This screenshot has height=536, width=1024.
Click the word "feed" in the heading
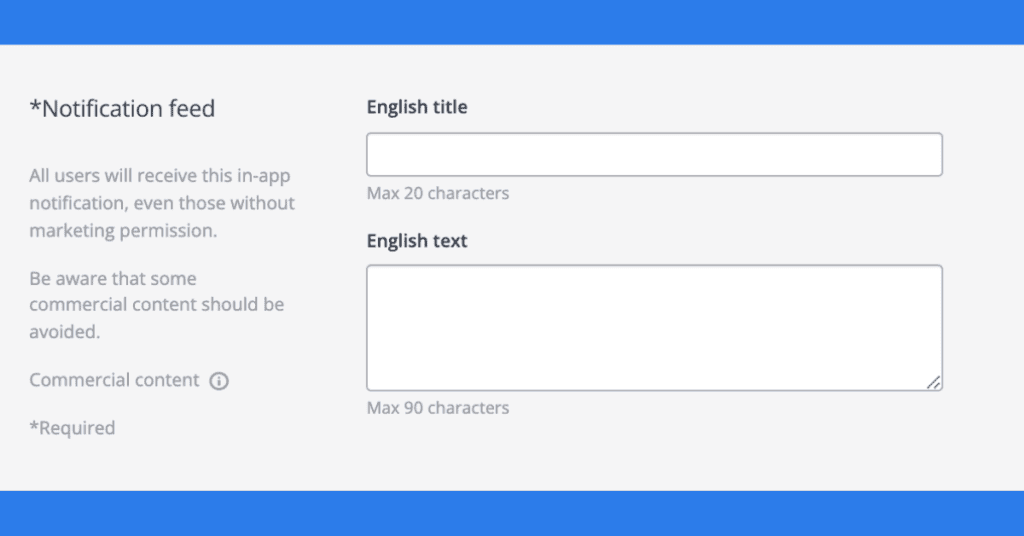point(192,109)
